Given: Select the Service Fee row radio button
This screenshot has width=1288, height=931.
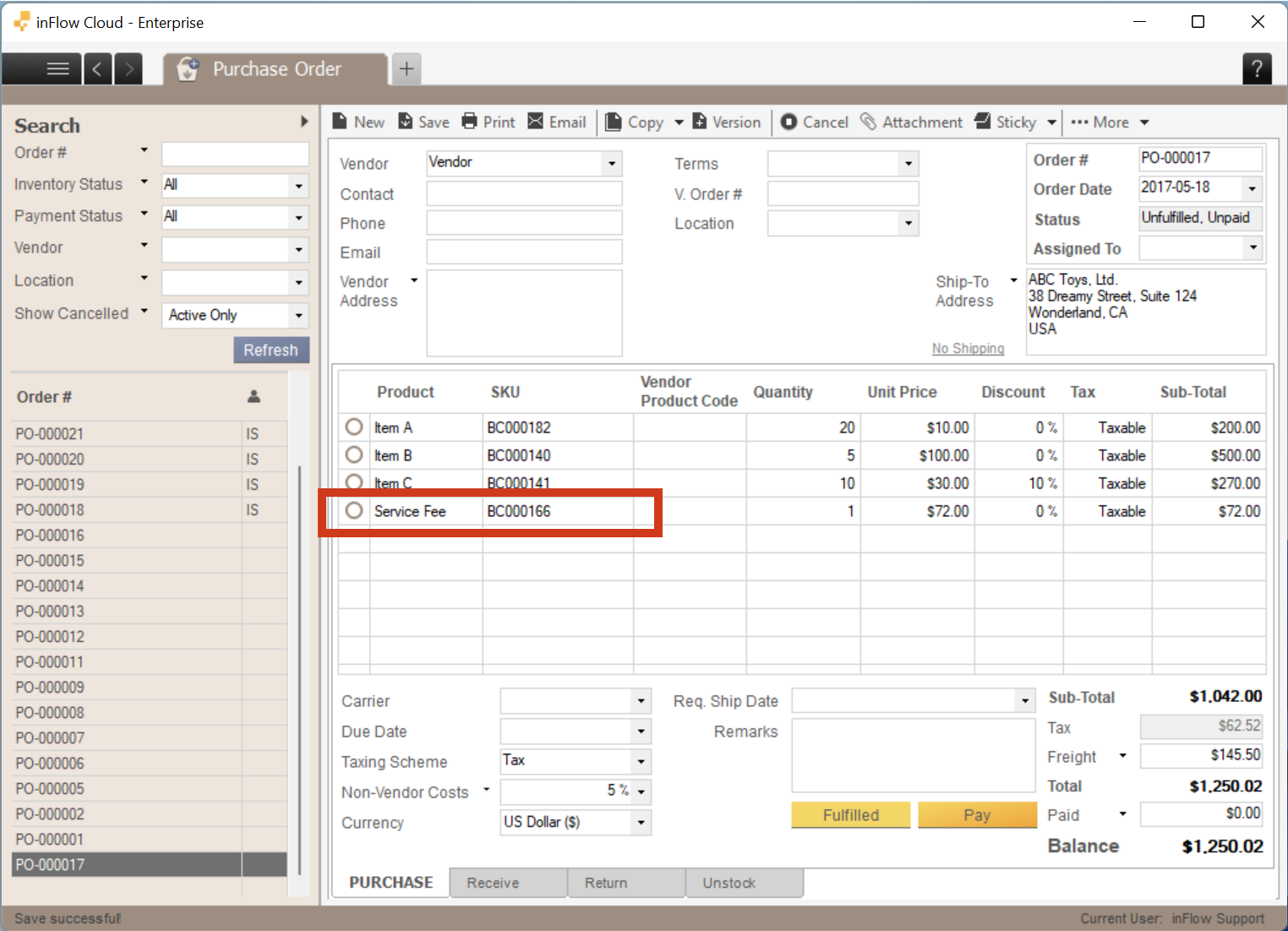Looking at the screenshot, I should 354,511.
